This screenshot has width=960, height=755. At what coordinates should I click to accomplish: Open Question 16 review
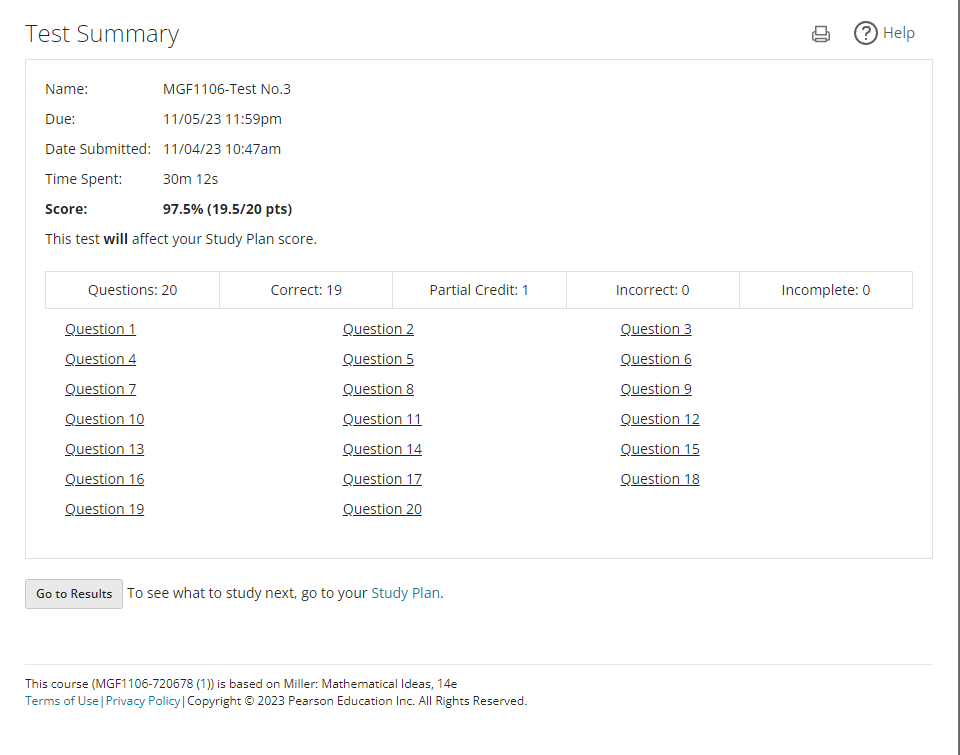(x=104, y=479)
